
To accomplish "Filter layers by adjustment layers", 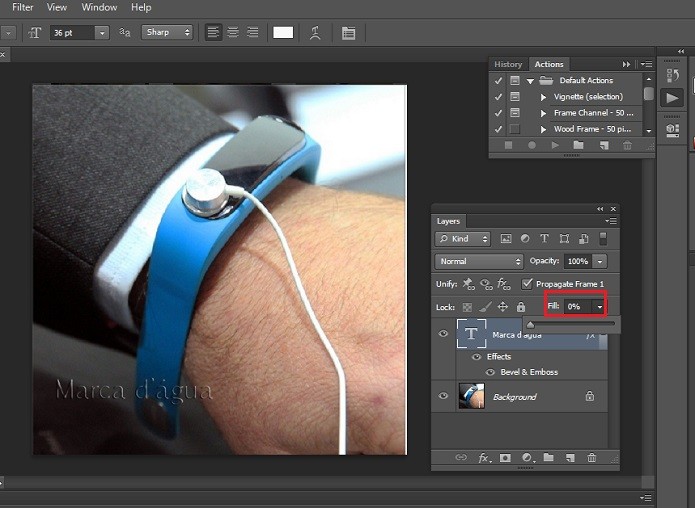I will pos(525,239).
